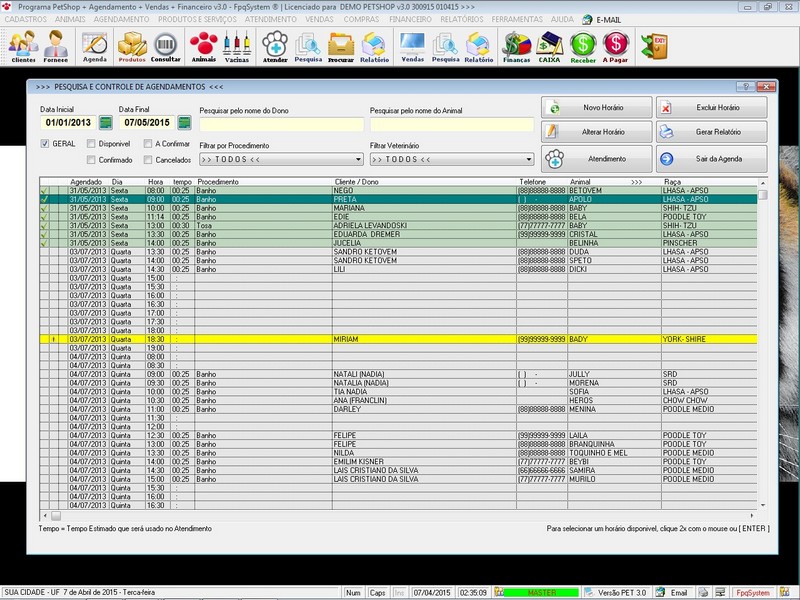Enable the Disponível checkbox
This screenshot has width=800, height=600.
coord(92,144)
